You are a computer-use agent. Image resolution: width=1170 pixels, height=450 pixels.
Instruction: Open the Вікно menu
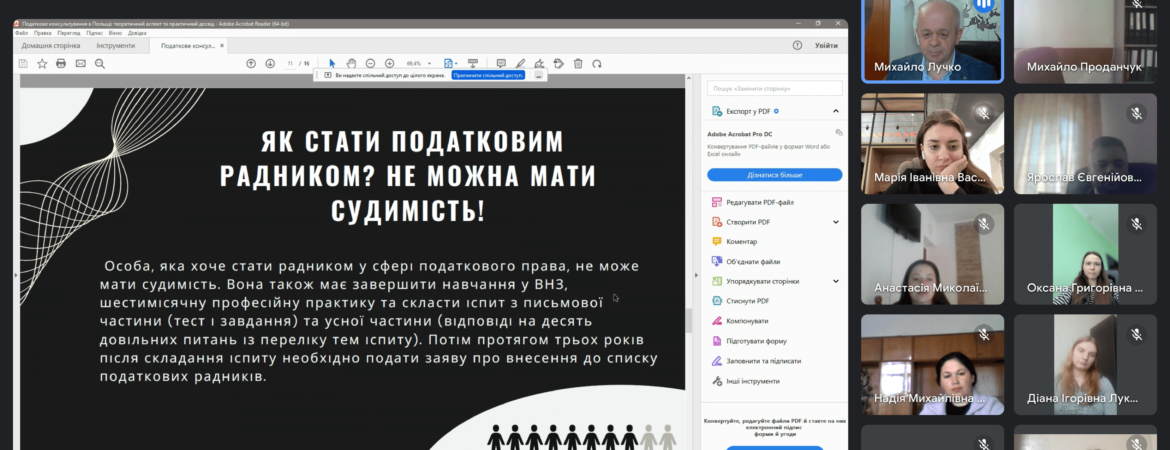point(115,33)
